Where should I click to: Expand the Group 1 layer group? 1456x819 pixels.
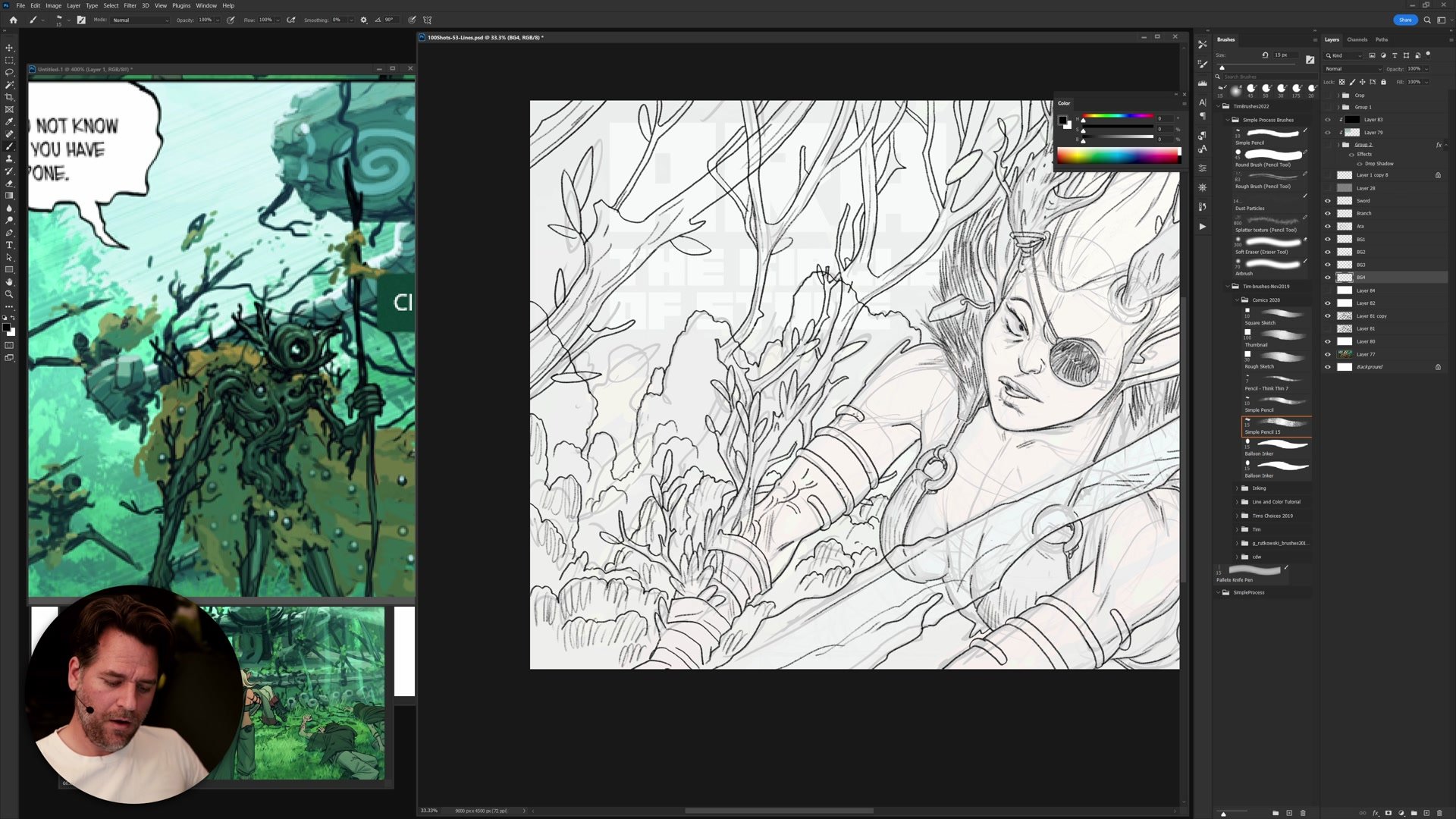[1338, 107]
